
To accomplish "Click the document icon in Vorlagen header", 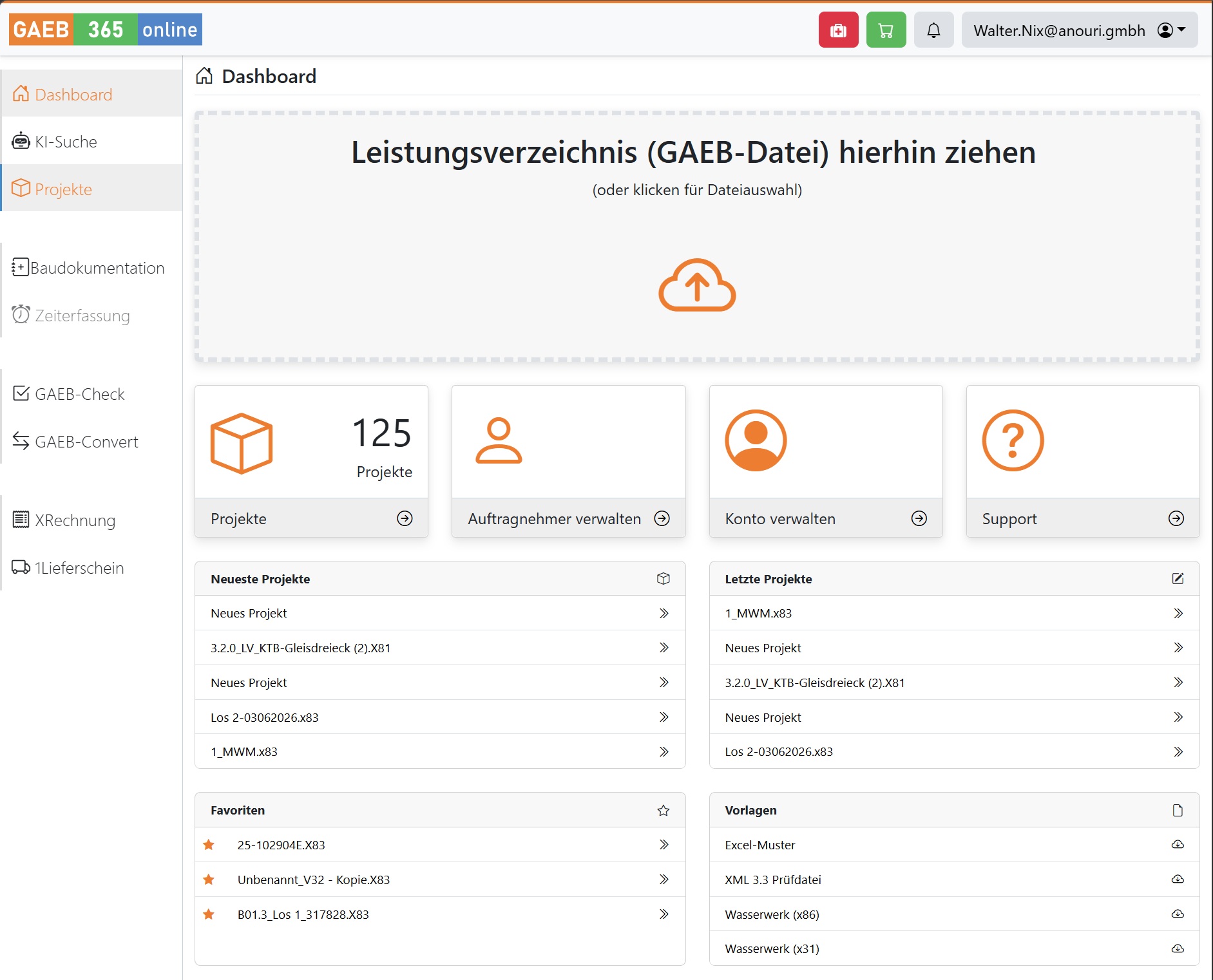I will tap(1178, 810).
